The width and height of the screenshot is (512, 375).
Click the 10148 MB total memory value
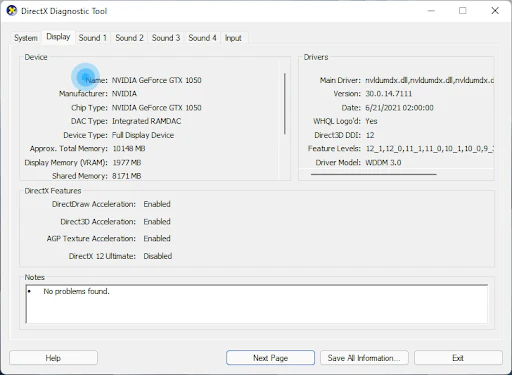(129, 148)
